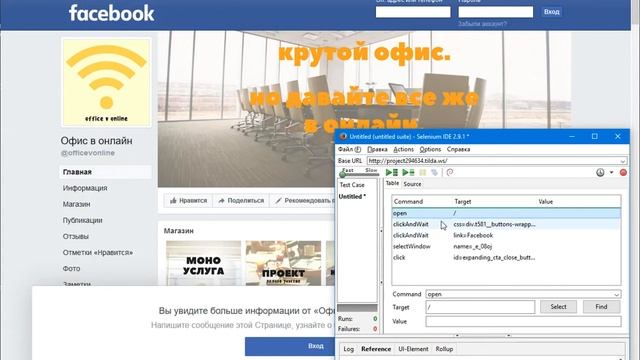Click the Pause/Resume icon in the Selenium toolbar
640x360 pixels.
tap(423, 173)
